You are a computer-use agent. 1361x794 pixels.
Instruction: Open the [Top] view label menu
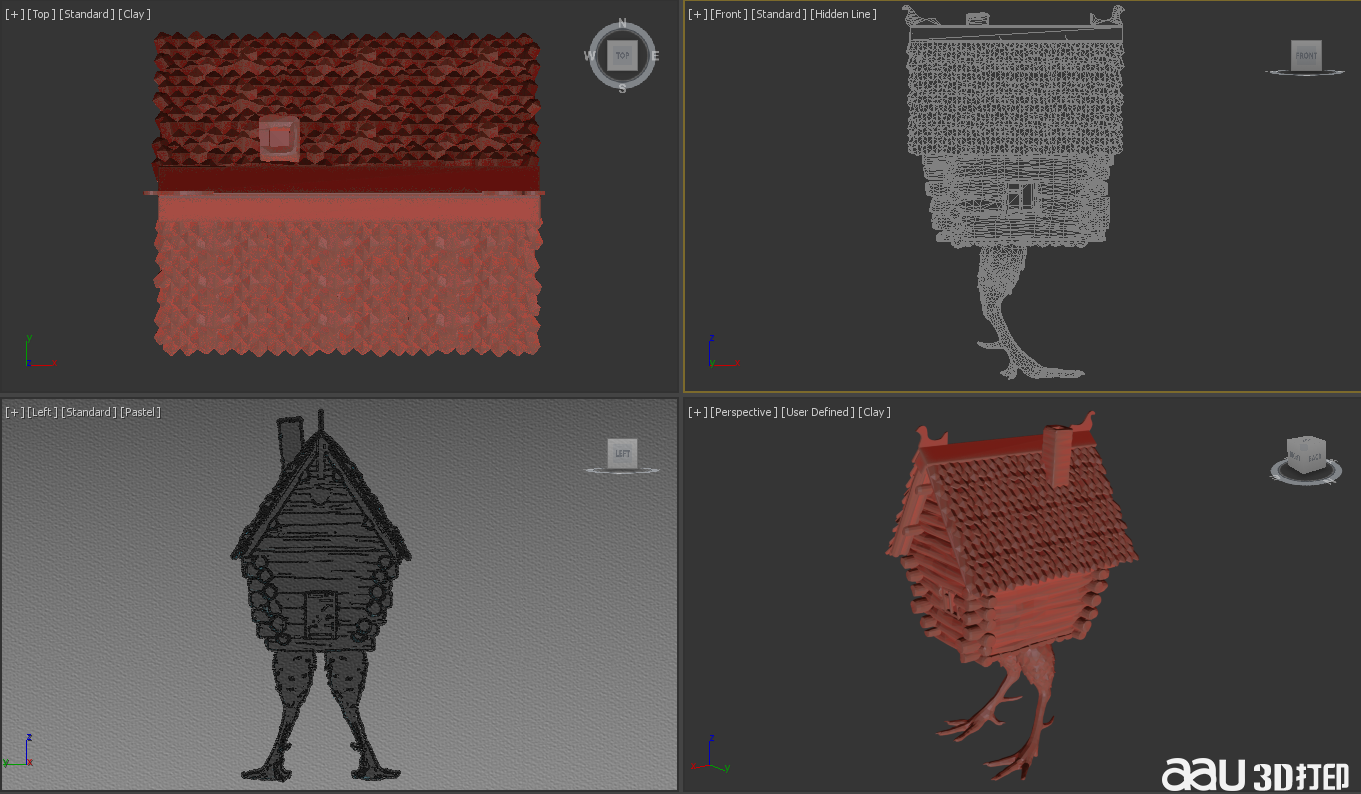[41, 14]
